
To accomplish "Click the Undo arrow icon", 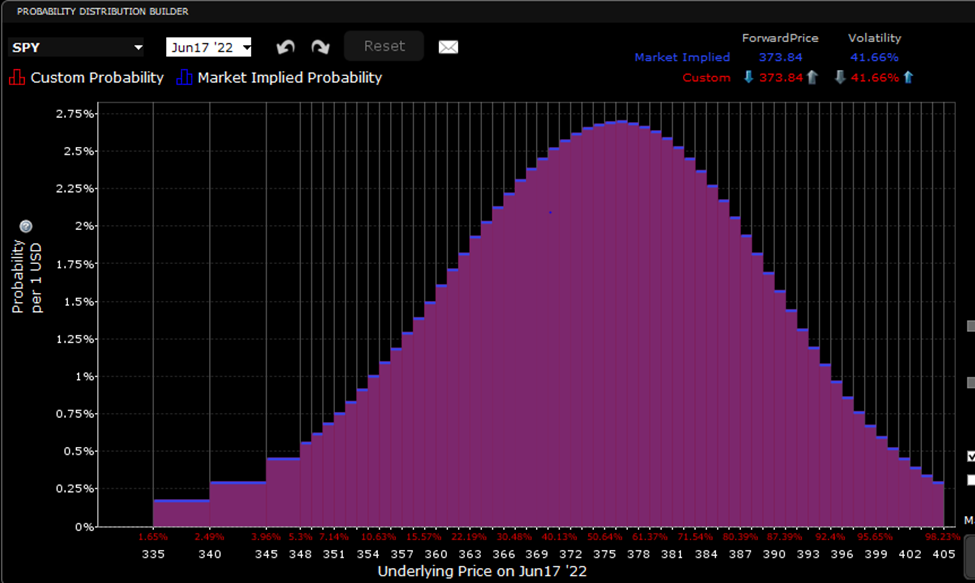I will [x=287, y=46].
